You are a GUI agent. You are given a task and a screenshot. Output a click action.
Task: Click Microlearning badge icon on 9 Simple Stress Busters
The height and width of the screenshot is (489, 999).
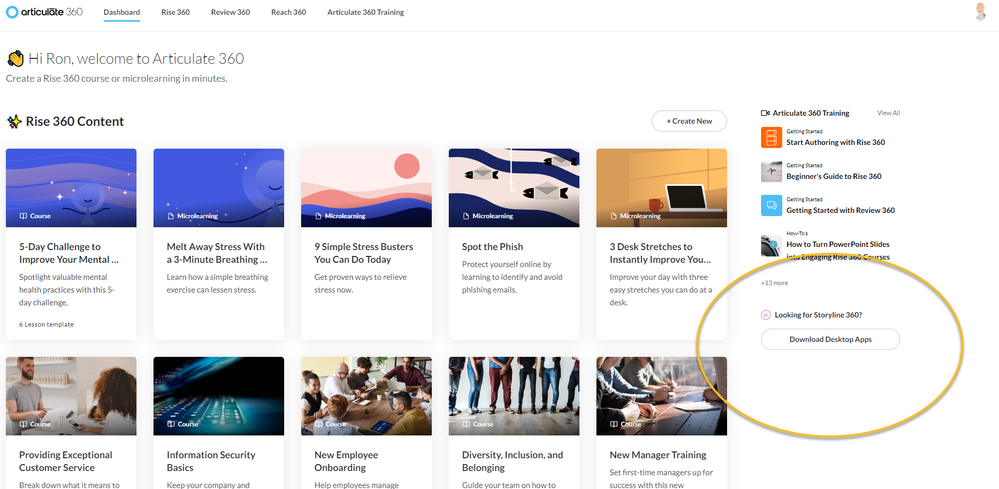pos(319,216)
